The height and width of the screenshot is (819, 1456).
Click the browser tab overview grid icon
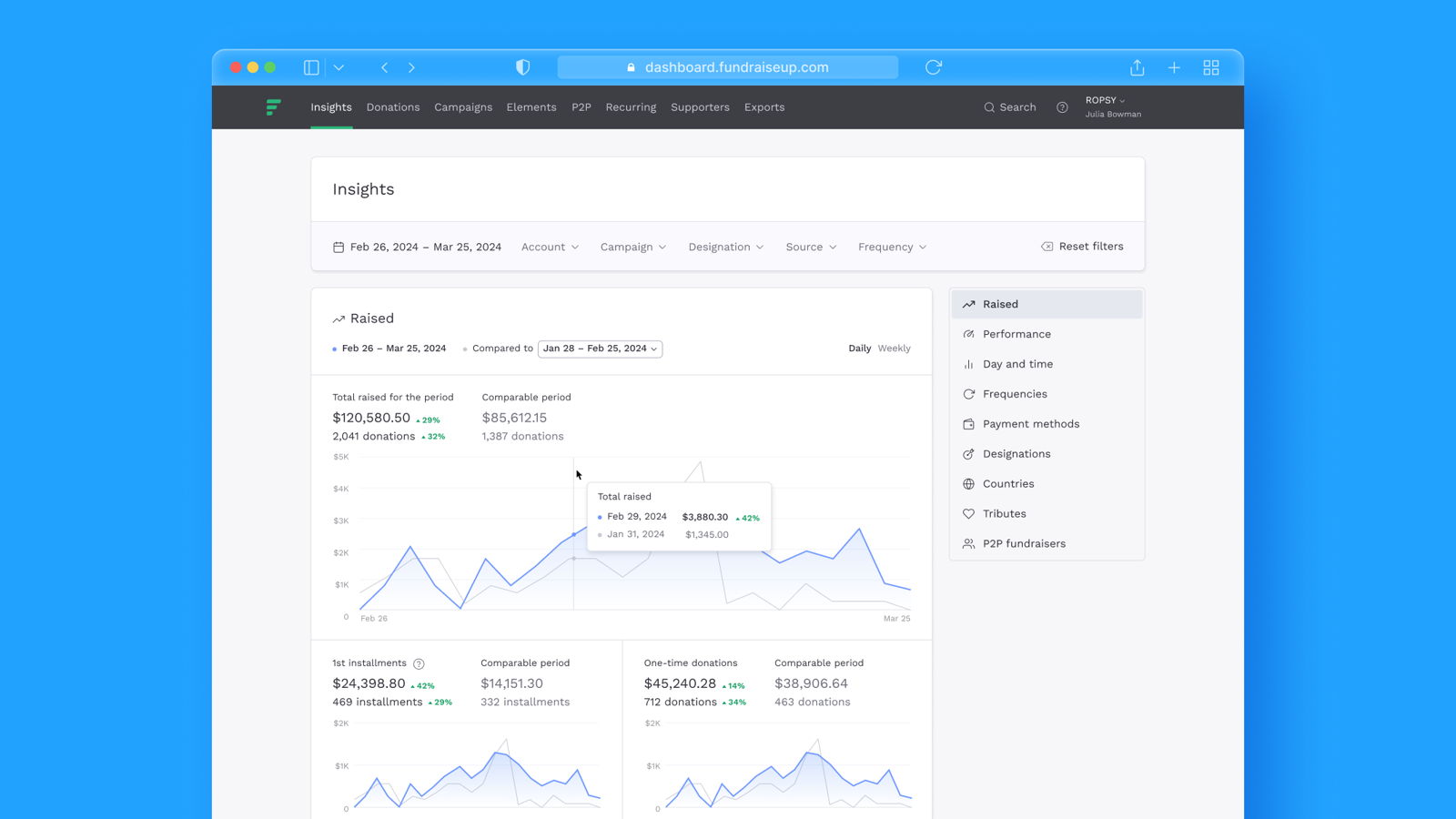(x=1210, y=67)
